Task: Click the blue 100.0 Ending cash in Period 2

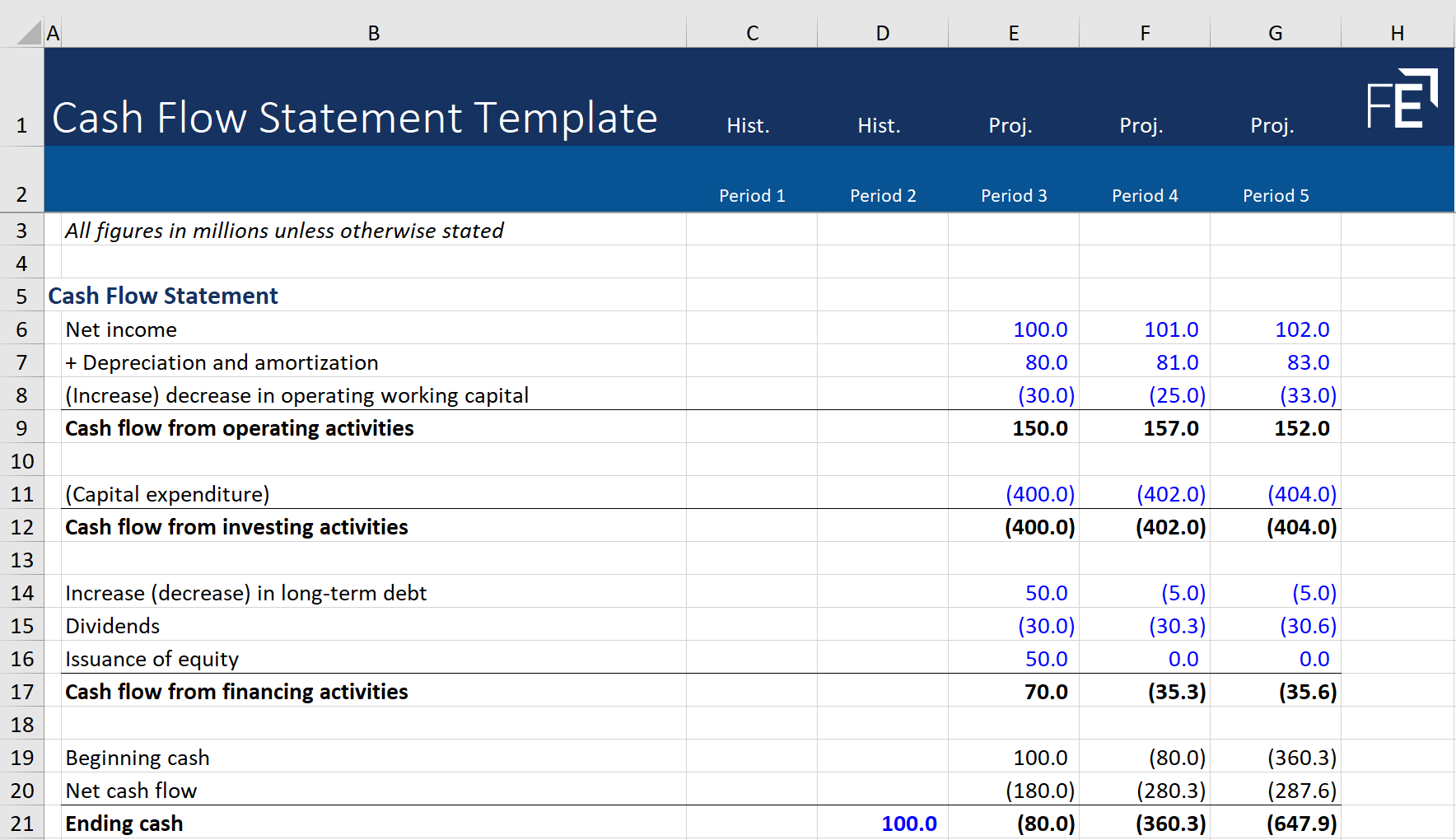Action: 908,823
